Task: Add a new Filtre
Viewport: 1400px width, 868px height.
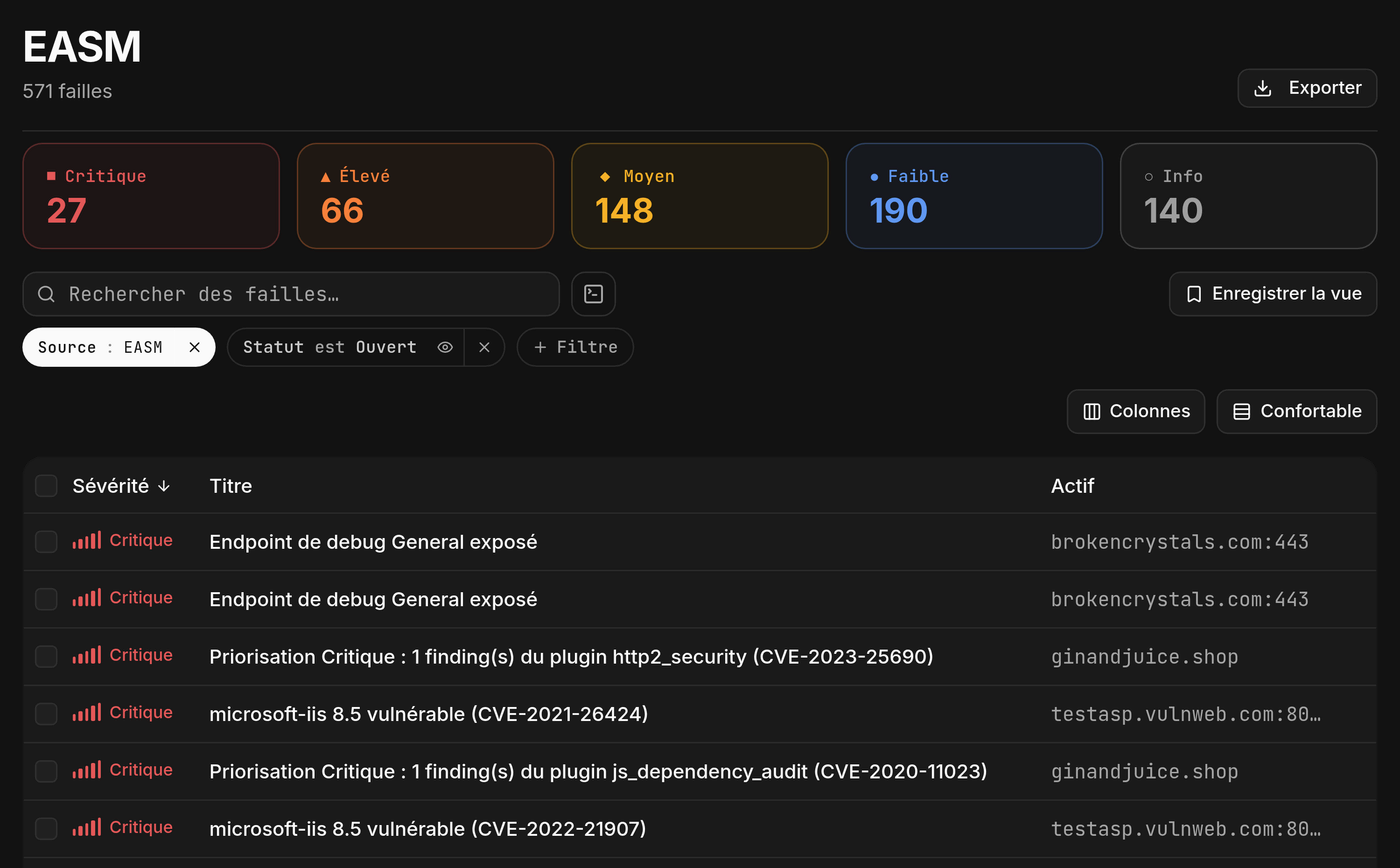Action: (575, 347)
